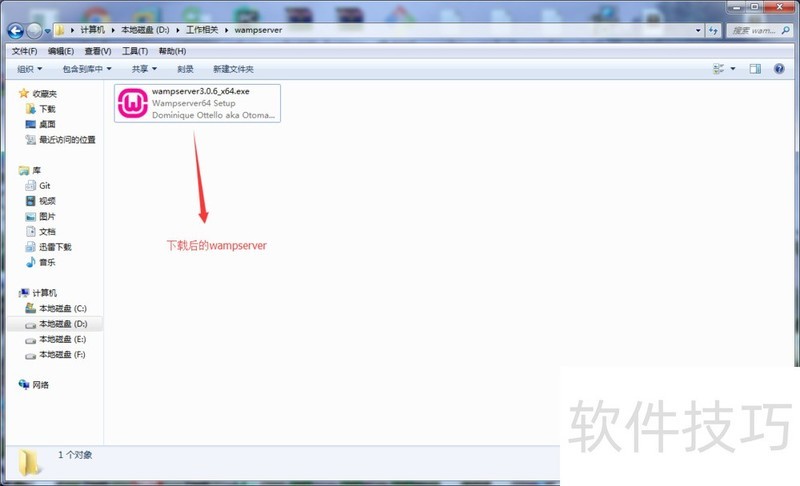Open 下载 in favorites
The height and width of the screenshot is (486, 800).
click(x=40, y=109)
